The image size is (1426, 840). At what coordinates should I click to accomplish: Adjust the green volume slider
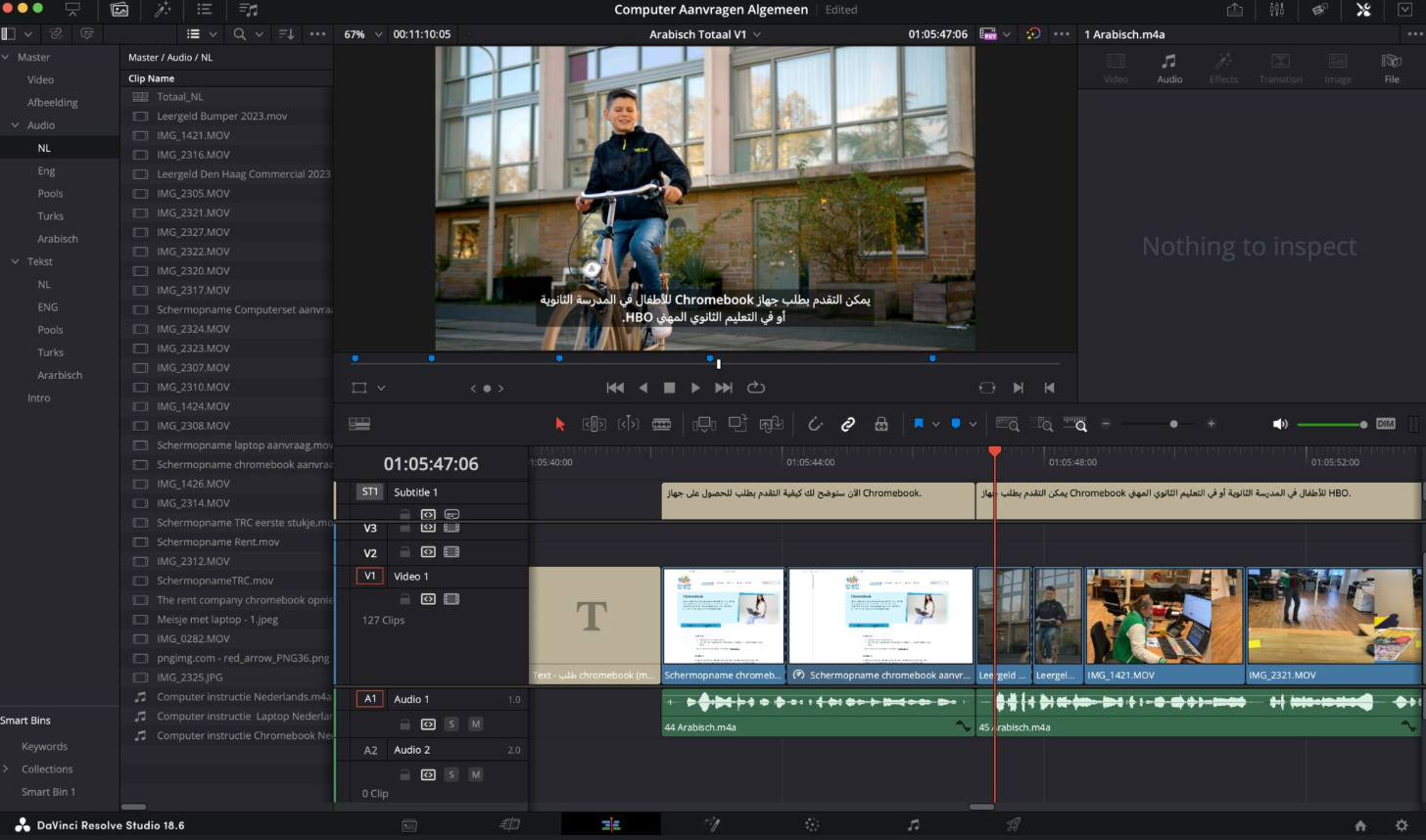[x=1330, y=424]
